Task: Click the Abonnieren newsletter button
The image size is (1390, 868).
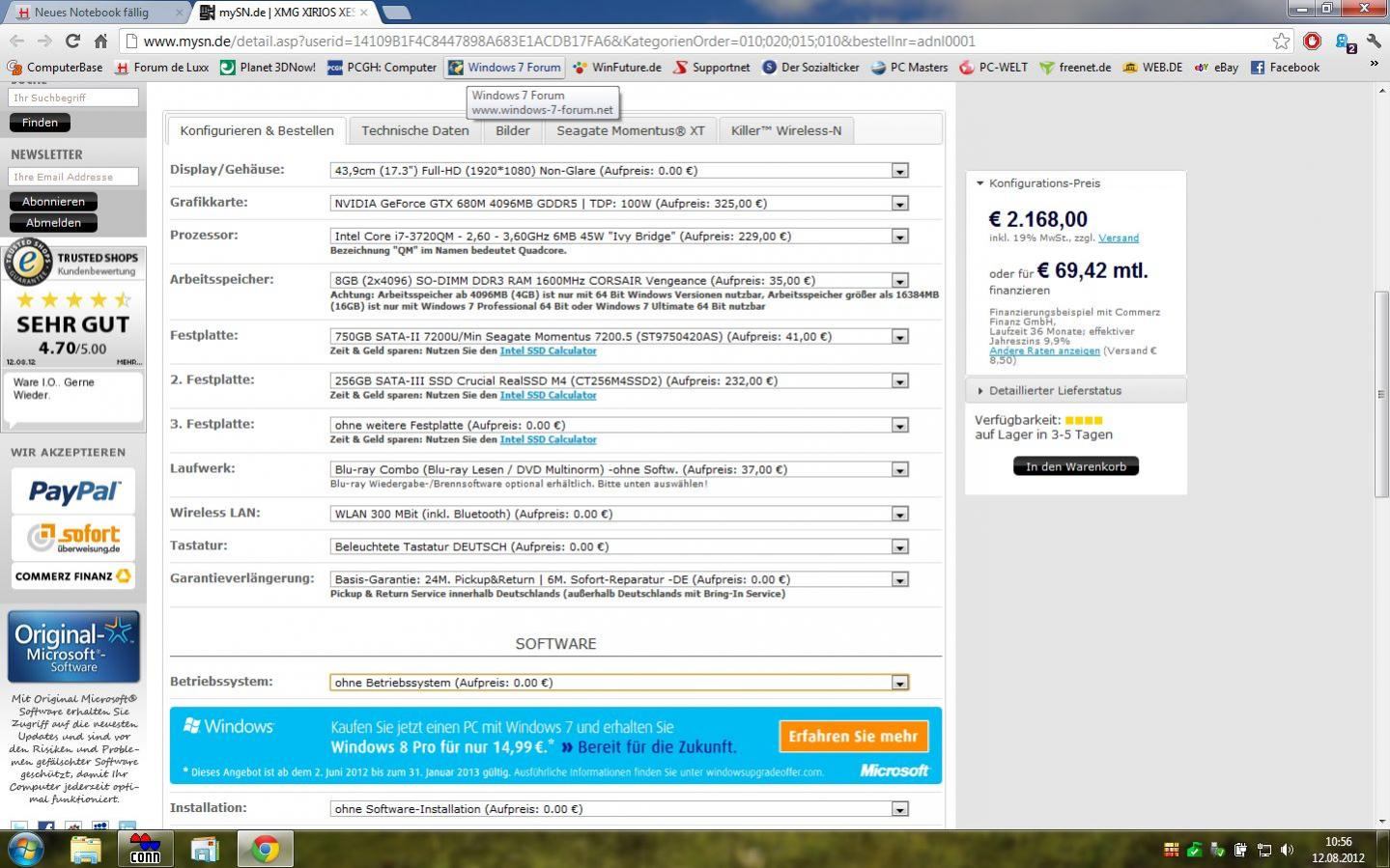Action: pyautogui.click(x=53, y=202)
